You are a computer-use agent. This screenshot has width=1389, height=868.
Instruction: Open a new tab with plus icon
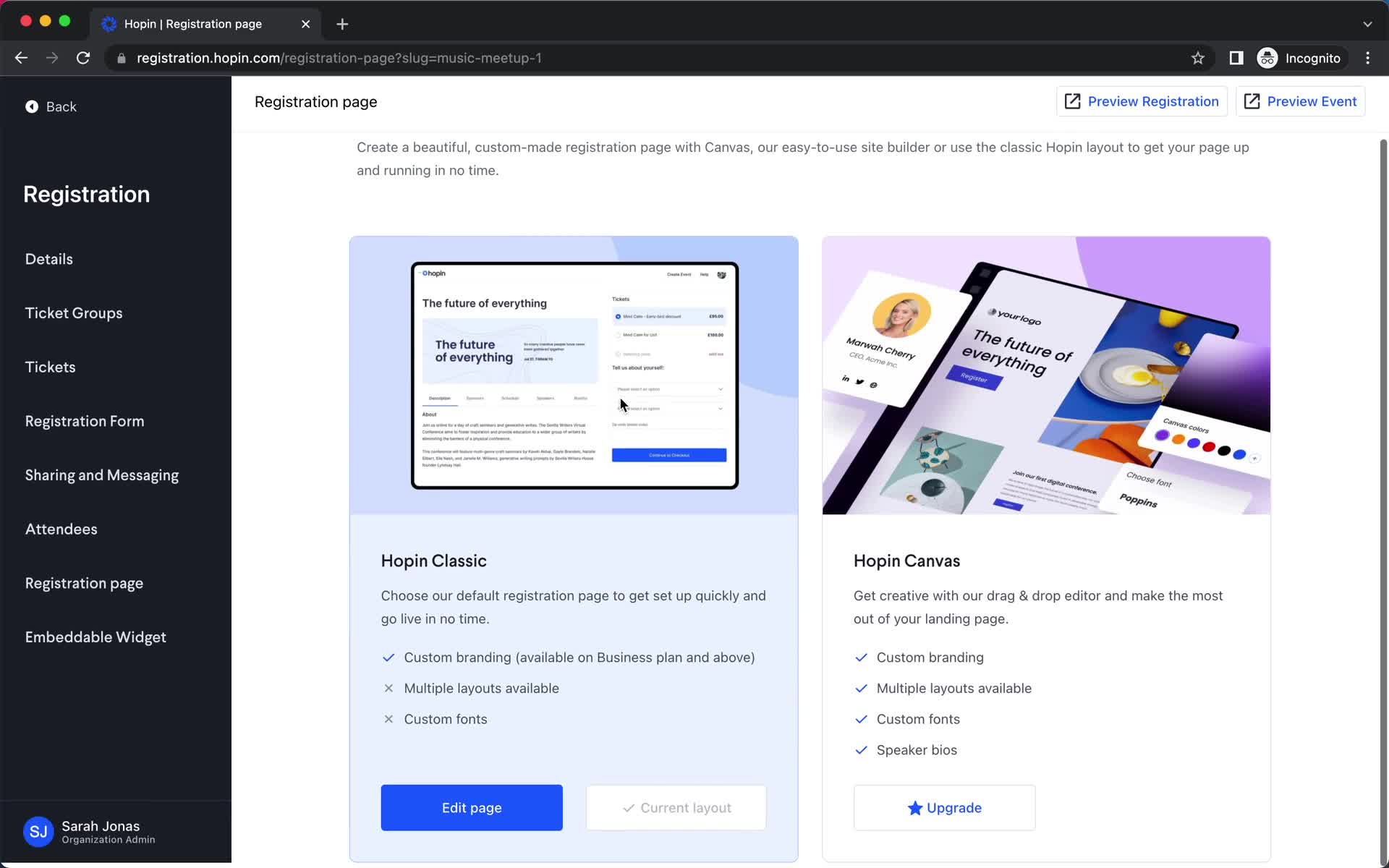pos(342,24)
